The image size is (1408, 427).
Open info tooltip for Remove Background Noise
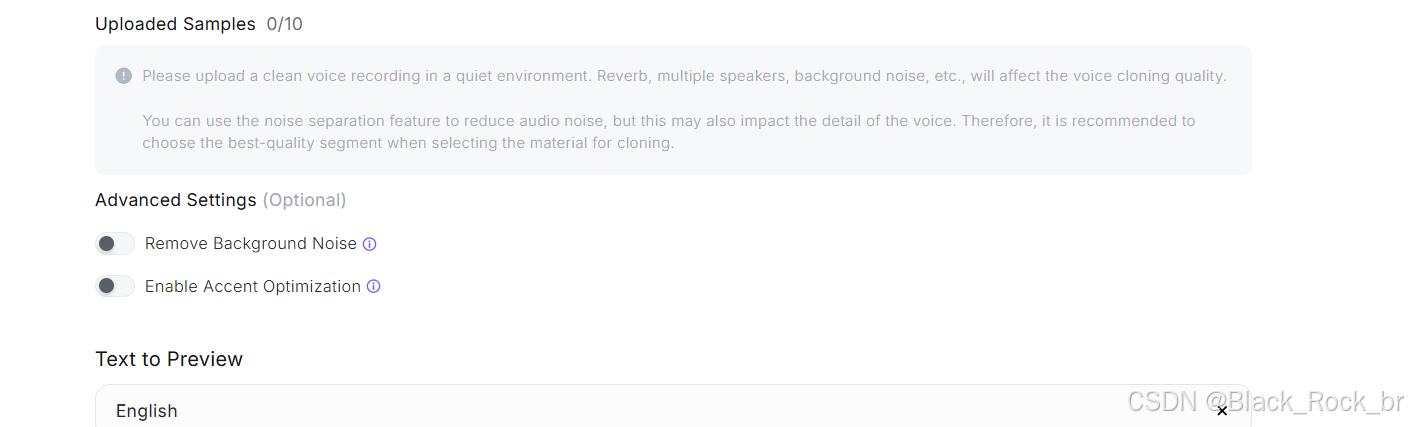pyautogui.click(x=369, y=244)
